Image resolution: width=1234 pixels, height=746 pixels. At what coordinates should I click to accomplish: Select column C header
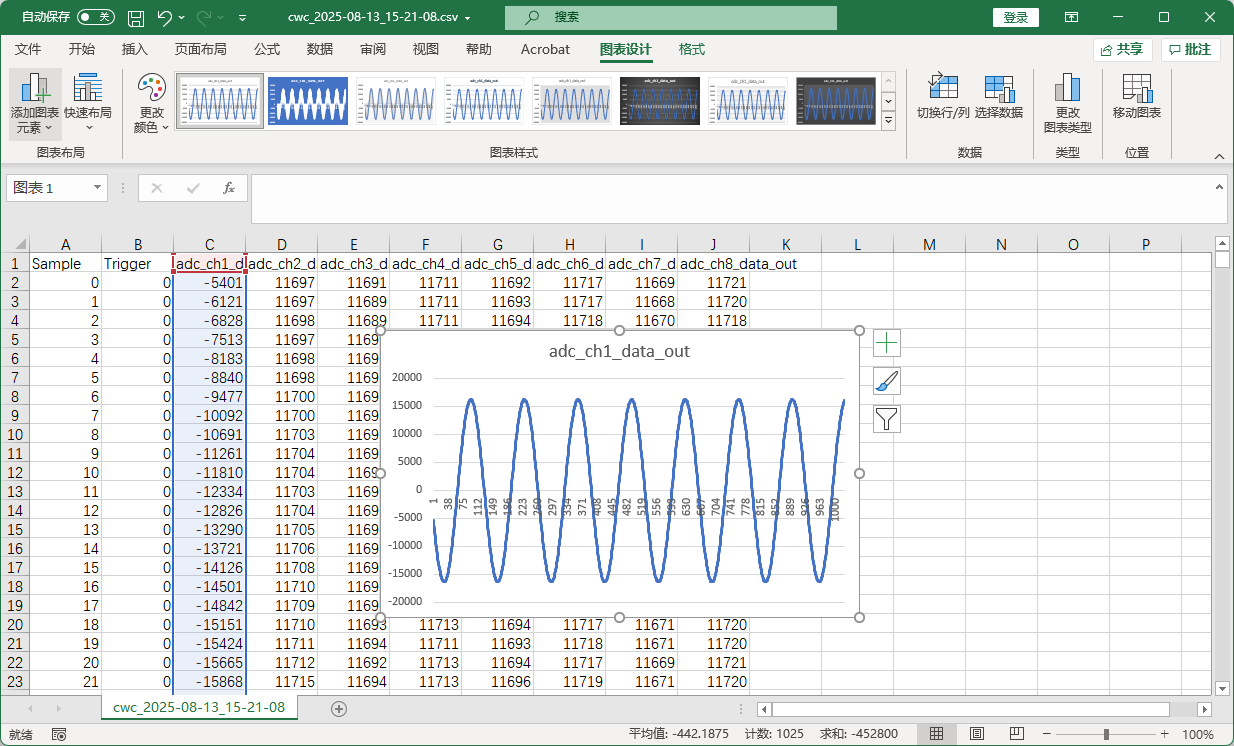click(209, 245)
